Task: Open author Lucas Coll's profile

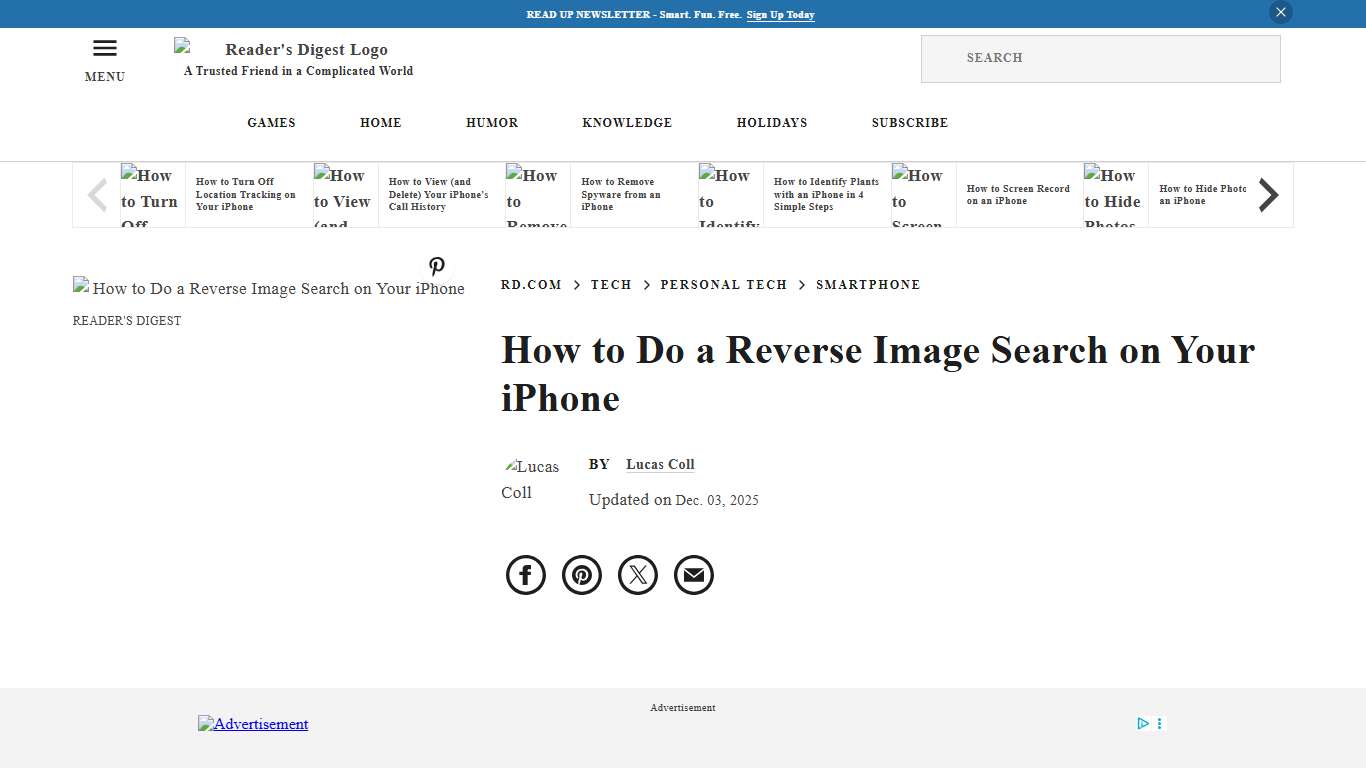Action: click(x=660, y=464)
